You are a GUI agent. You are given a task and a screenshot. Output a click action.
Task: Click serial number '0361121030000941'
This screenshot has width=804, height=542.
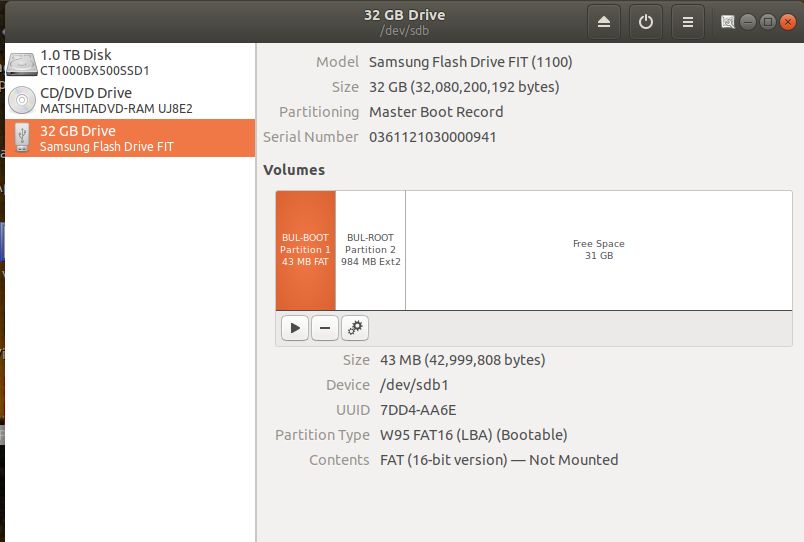(x=432, y=137)
